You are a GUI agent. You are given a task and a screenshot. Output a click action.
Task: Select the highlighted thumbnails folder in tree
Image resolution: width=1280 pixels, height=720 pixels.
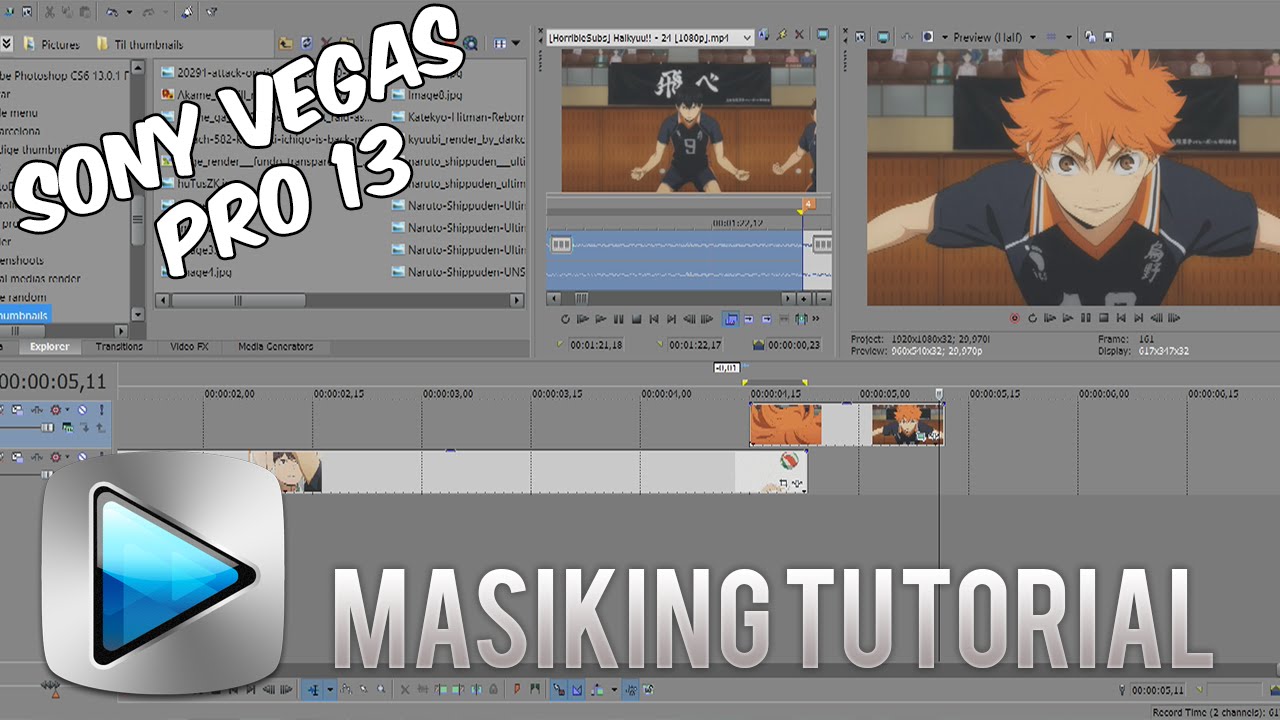tap(24, 316)
